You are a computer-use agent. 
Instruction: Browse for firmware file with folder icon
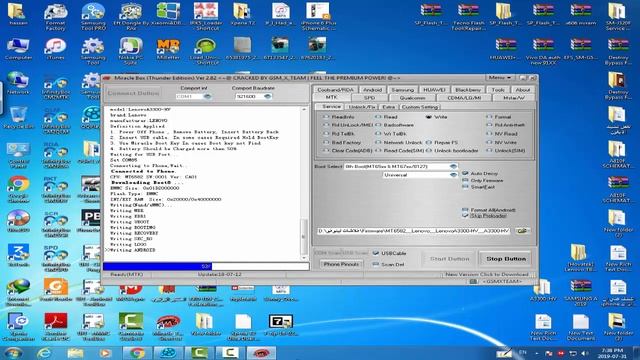pyautogui.click(x=522, y=231)
